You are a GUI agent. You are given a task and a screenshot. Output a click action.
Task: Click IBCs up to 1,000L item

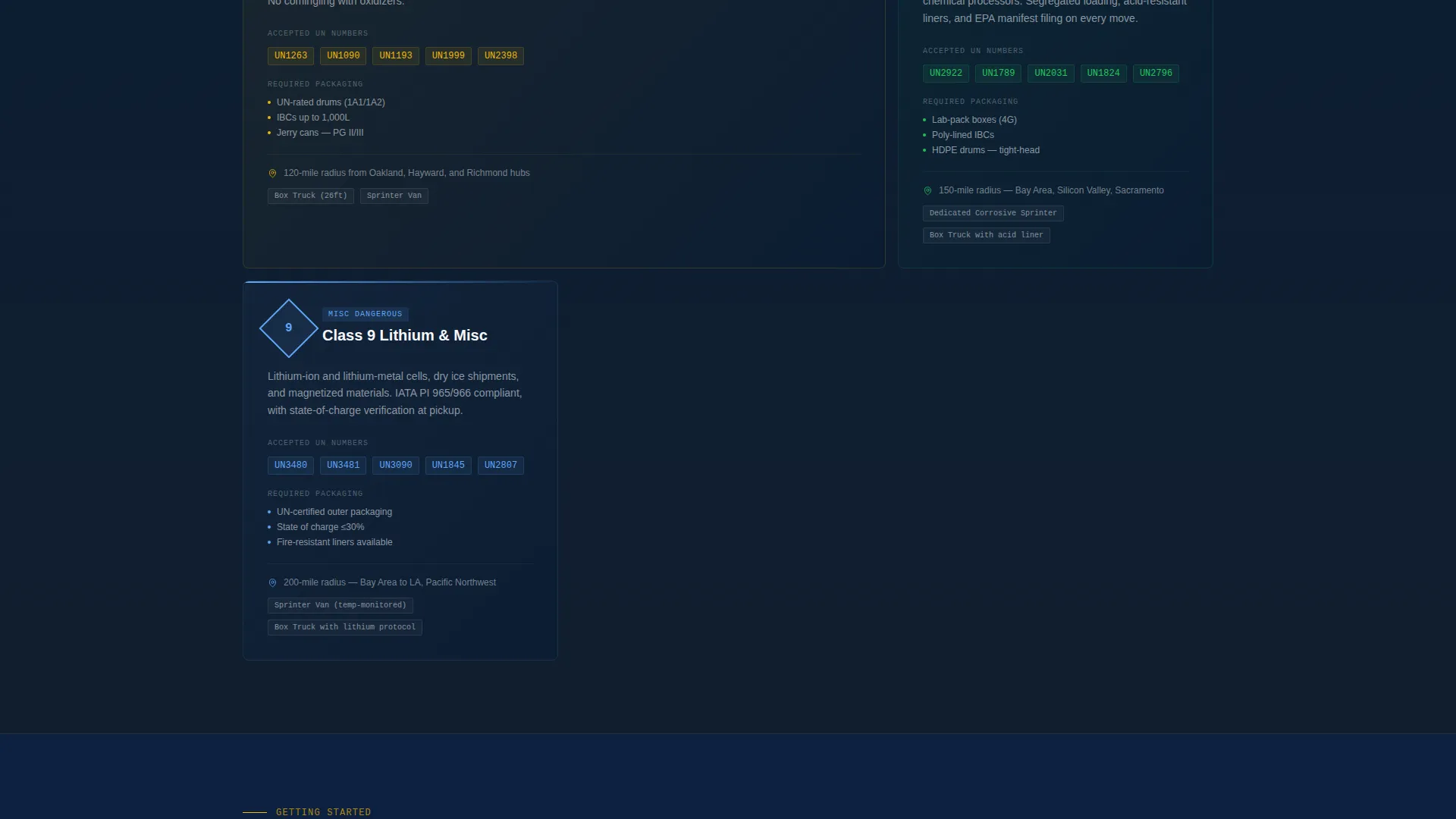(x=313, y=118)
